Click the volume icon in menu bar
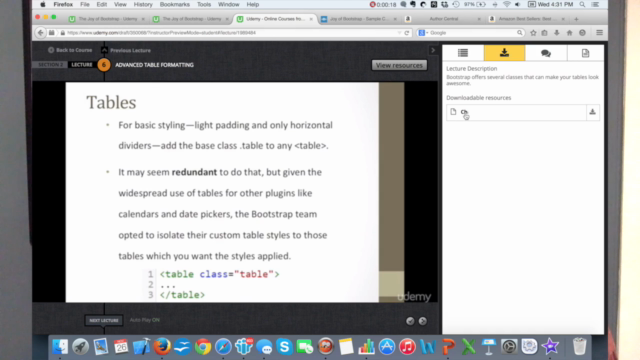Screen dimensions: 640x360 pyautogui.click(x=518, y=4)
